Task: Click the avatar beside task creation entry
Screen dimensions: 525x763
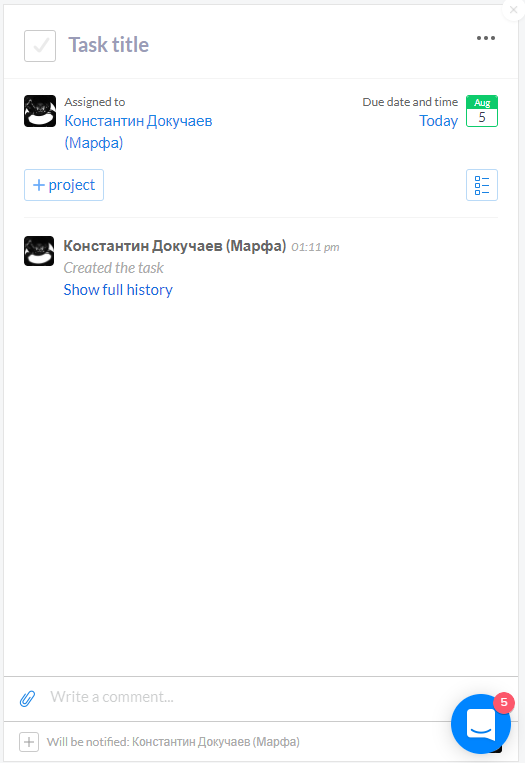Action: (39, 251)
